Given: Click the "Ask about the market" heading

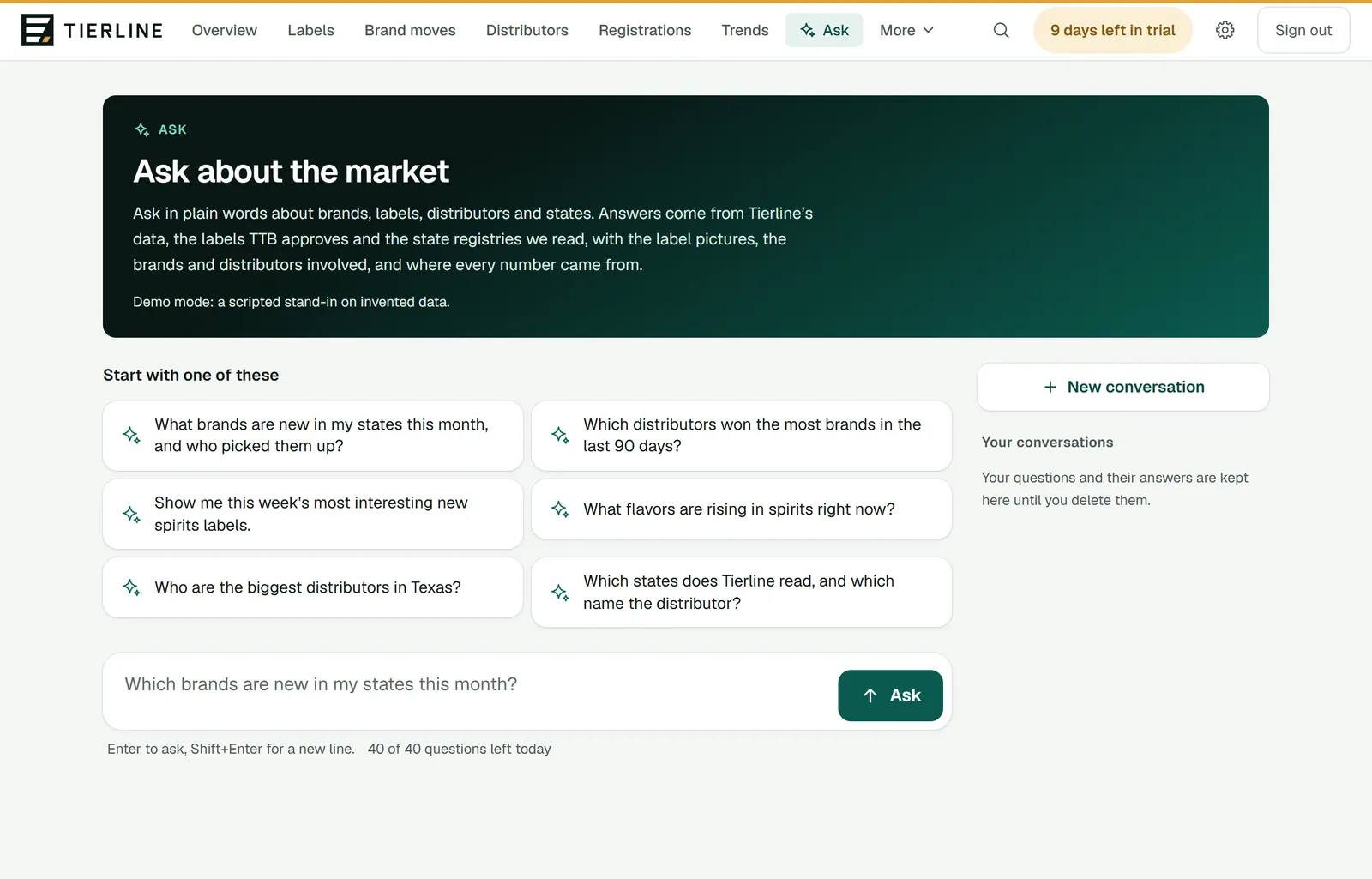Looking at the screenshot, I should 291,172.
